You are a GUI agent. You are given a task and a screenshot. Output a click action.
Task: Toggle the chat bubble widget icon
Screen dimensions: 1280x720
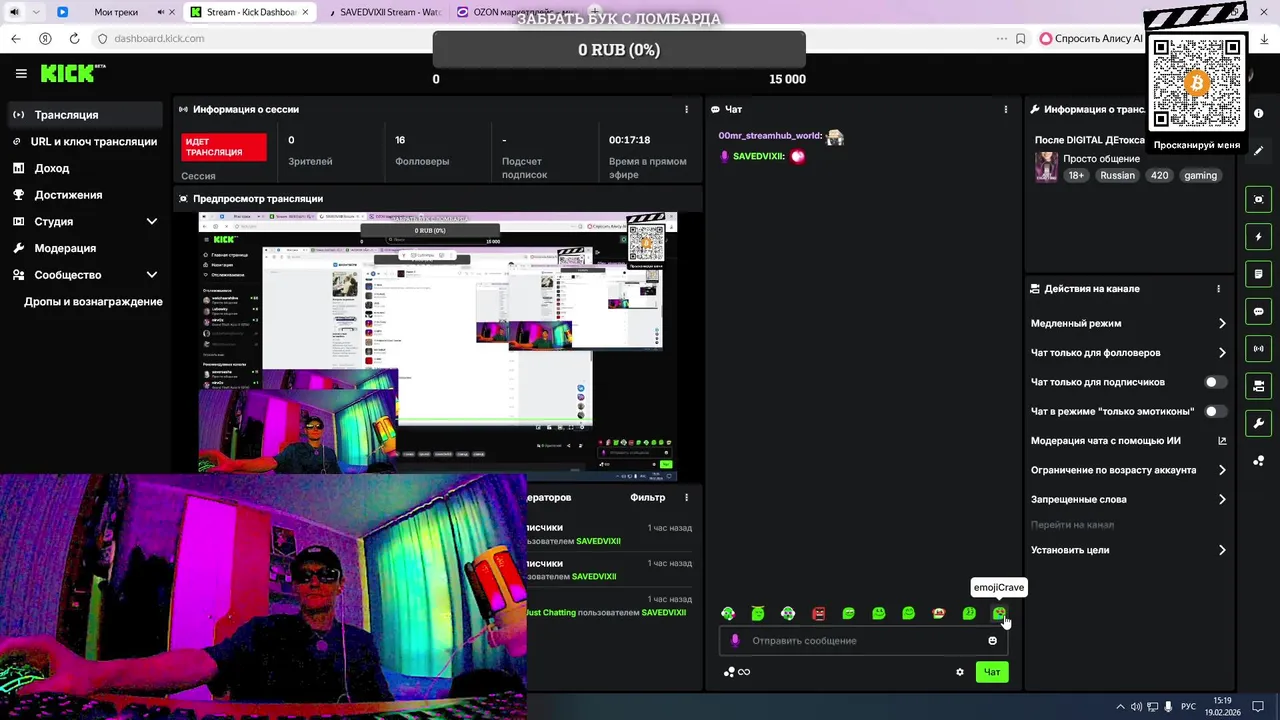point(1259,311)
